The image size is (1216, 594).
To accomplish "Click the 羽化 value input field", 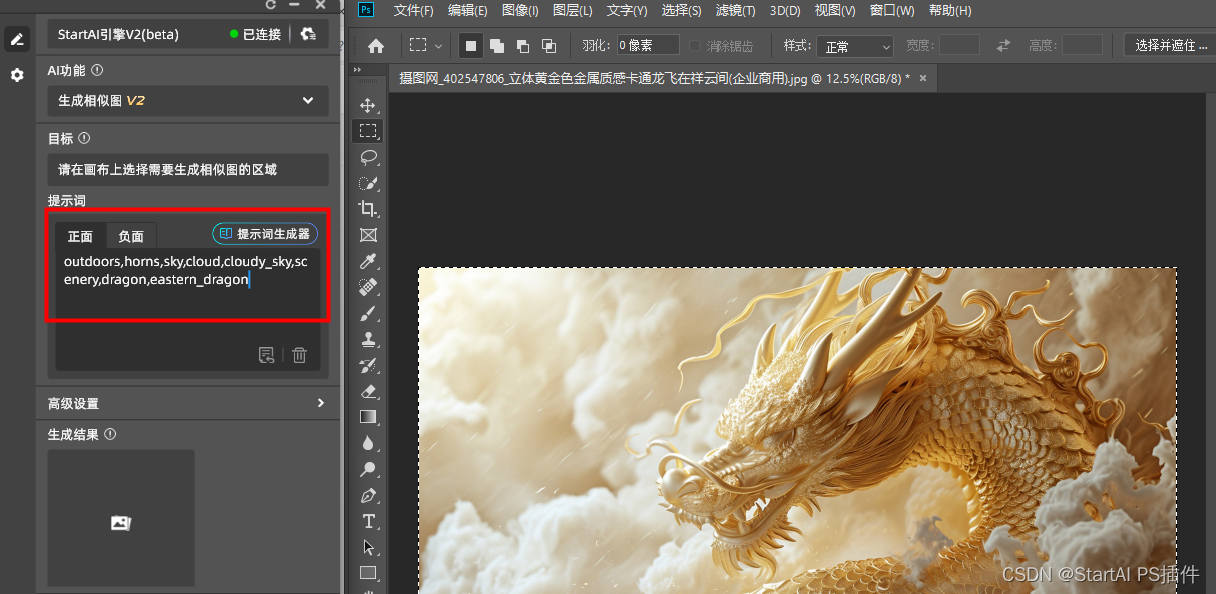I will (647, 46).
